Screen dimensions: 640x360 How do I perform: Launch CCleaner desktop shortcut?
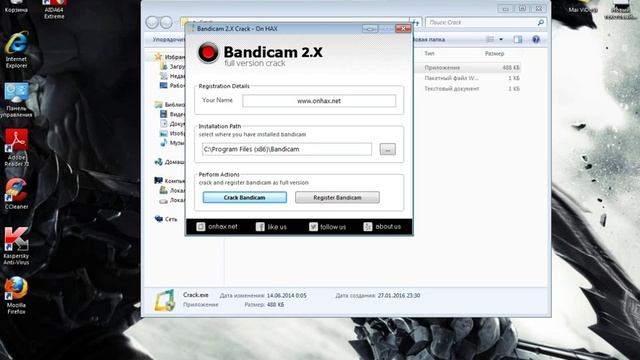coord(16,194)
